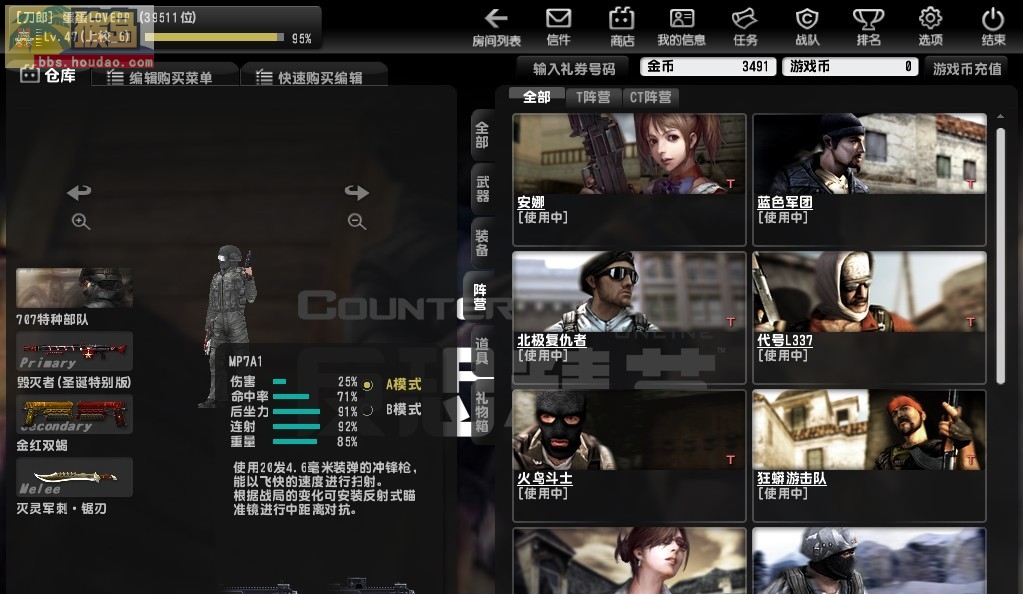Image resolution: width=1023 pixels, height=594 pixels.
Task: Select the vertical 武器 category tab
Action: pos(482,189)
